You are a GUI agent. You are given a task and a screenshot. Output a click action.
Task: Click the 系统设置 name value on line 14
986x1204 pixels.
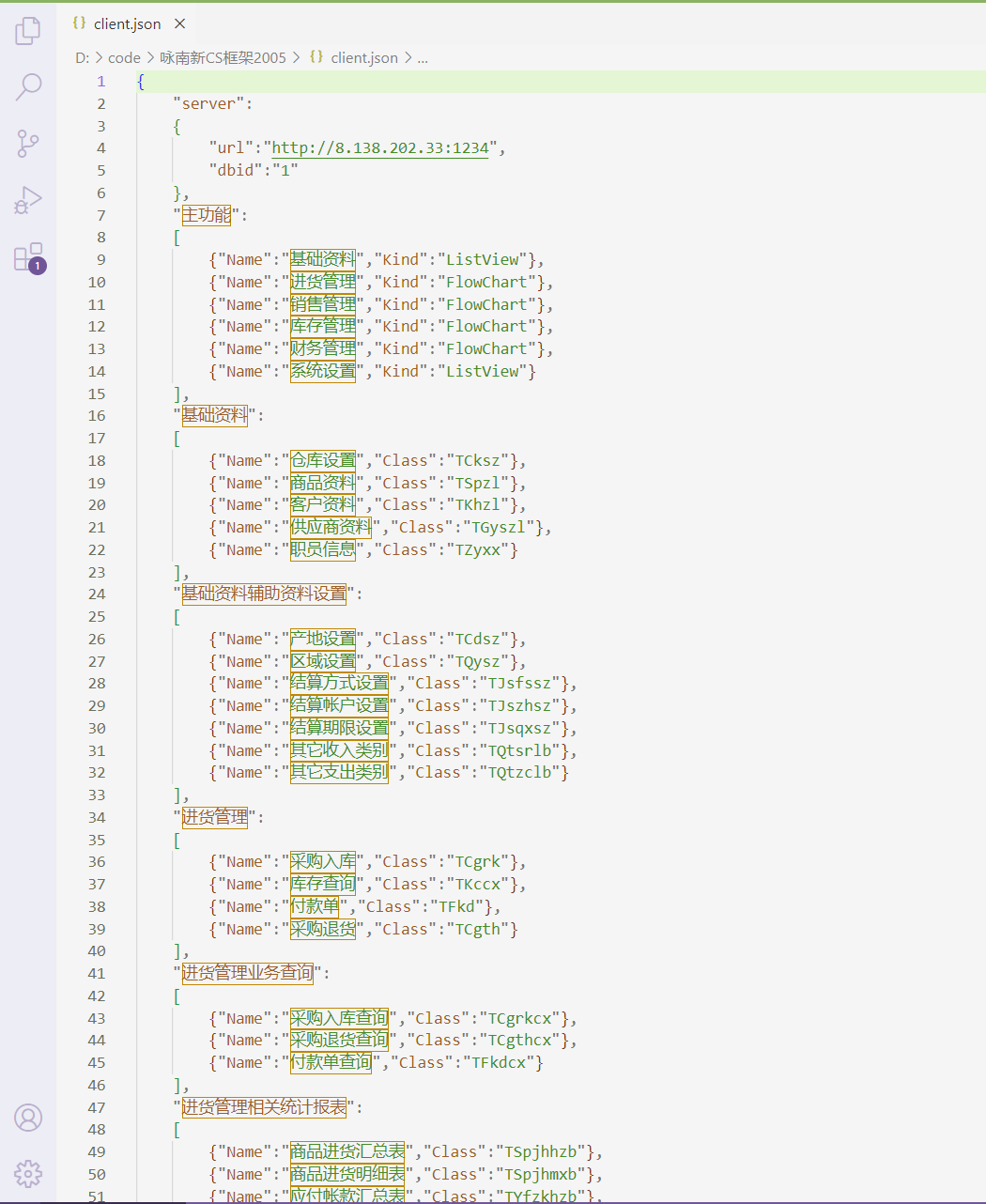323,371
